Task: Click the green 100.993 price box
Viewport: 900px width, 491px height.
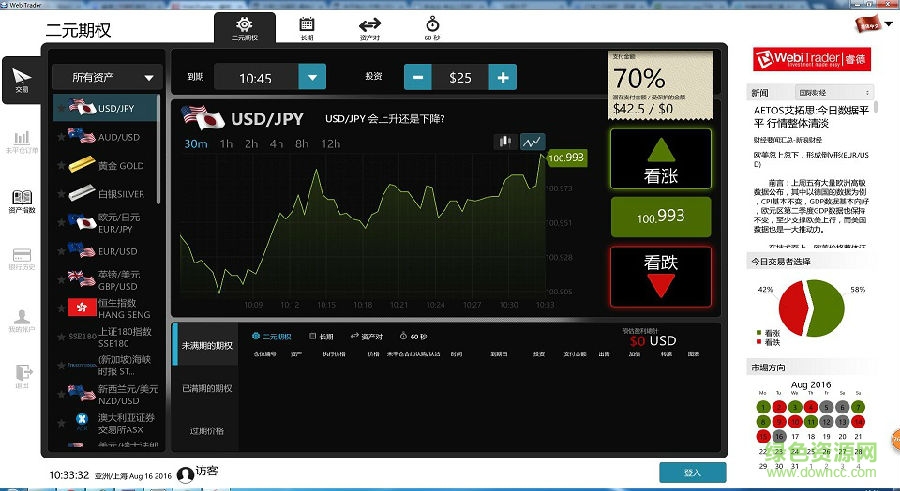Action: pos(661,216)
